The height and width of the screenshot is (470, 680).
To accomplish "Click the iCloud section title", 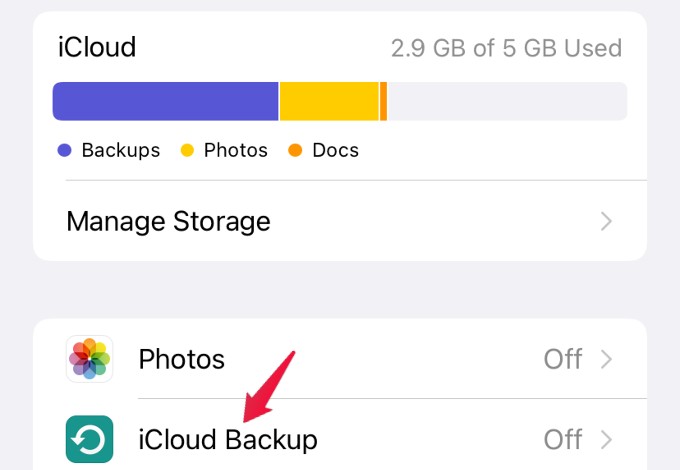I will [x=97, y=47].
